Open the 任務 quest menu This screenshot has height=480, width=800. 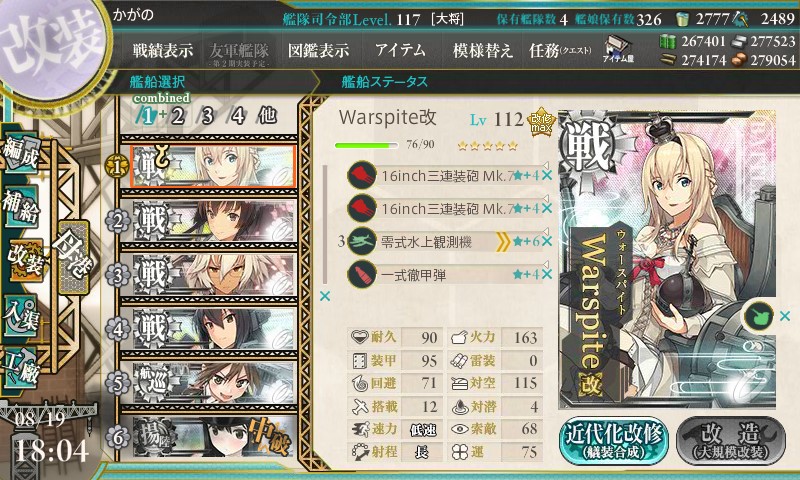(560, 50)
